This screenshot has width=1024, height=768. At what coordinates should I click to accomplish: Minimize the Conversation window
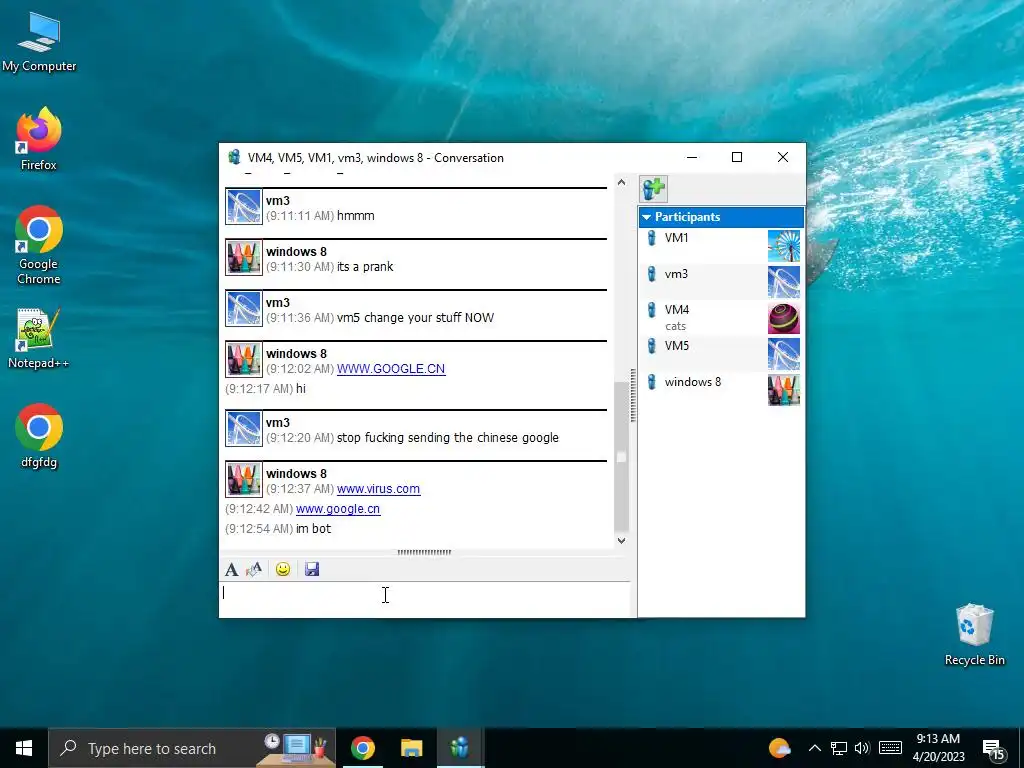click(692, 157)
